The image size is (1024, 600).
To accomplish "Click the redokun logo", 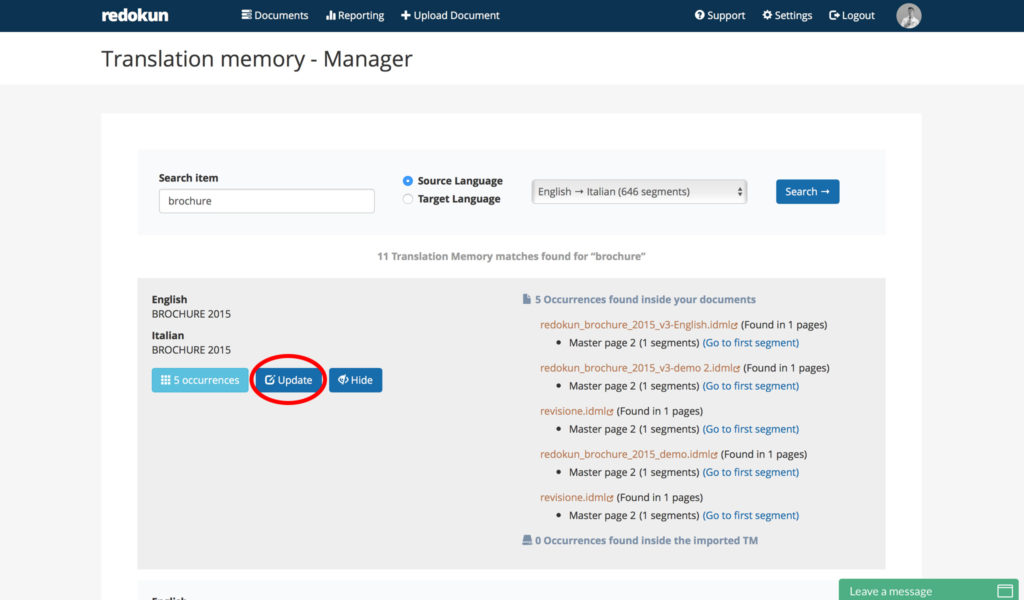I will pyautogui.click(x=135, y=15).
